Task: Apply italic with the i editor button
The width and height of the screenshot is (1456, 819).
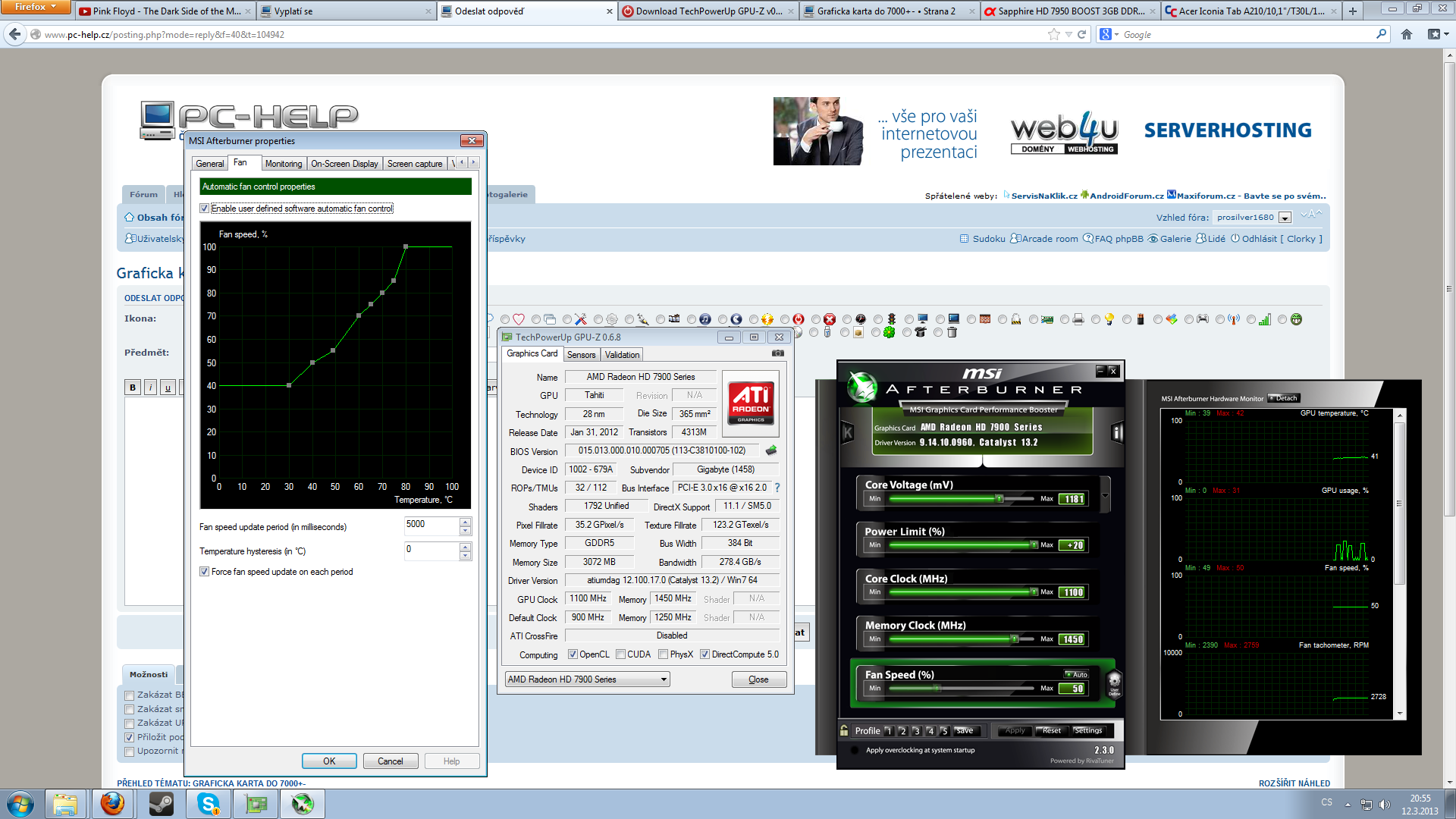Action: [151, 388]
